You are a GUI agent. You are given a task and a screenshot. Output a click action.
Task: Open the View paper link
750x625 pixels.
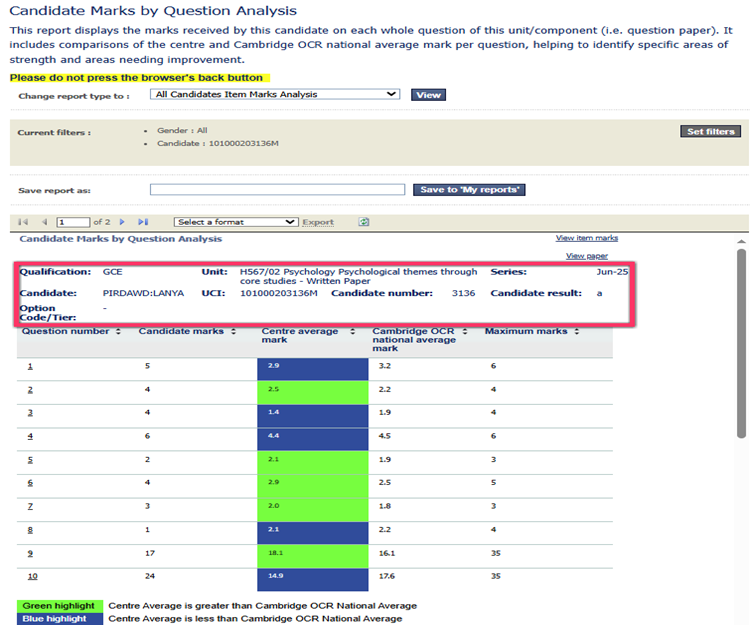[x=587, y=256]
